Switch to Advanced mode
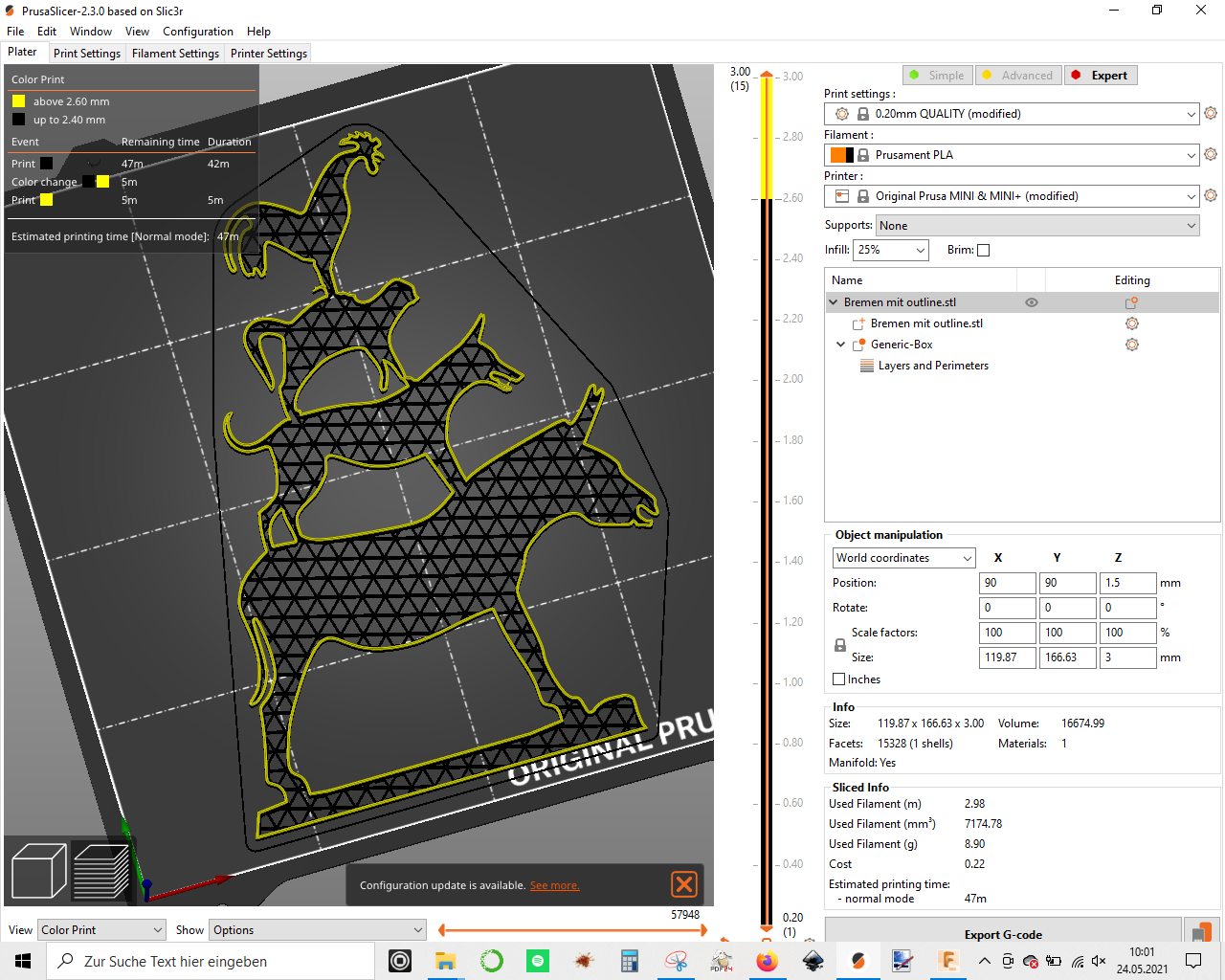 pos(1018,76)
